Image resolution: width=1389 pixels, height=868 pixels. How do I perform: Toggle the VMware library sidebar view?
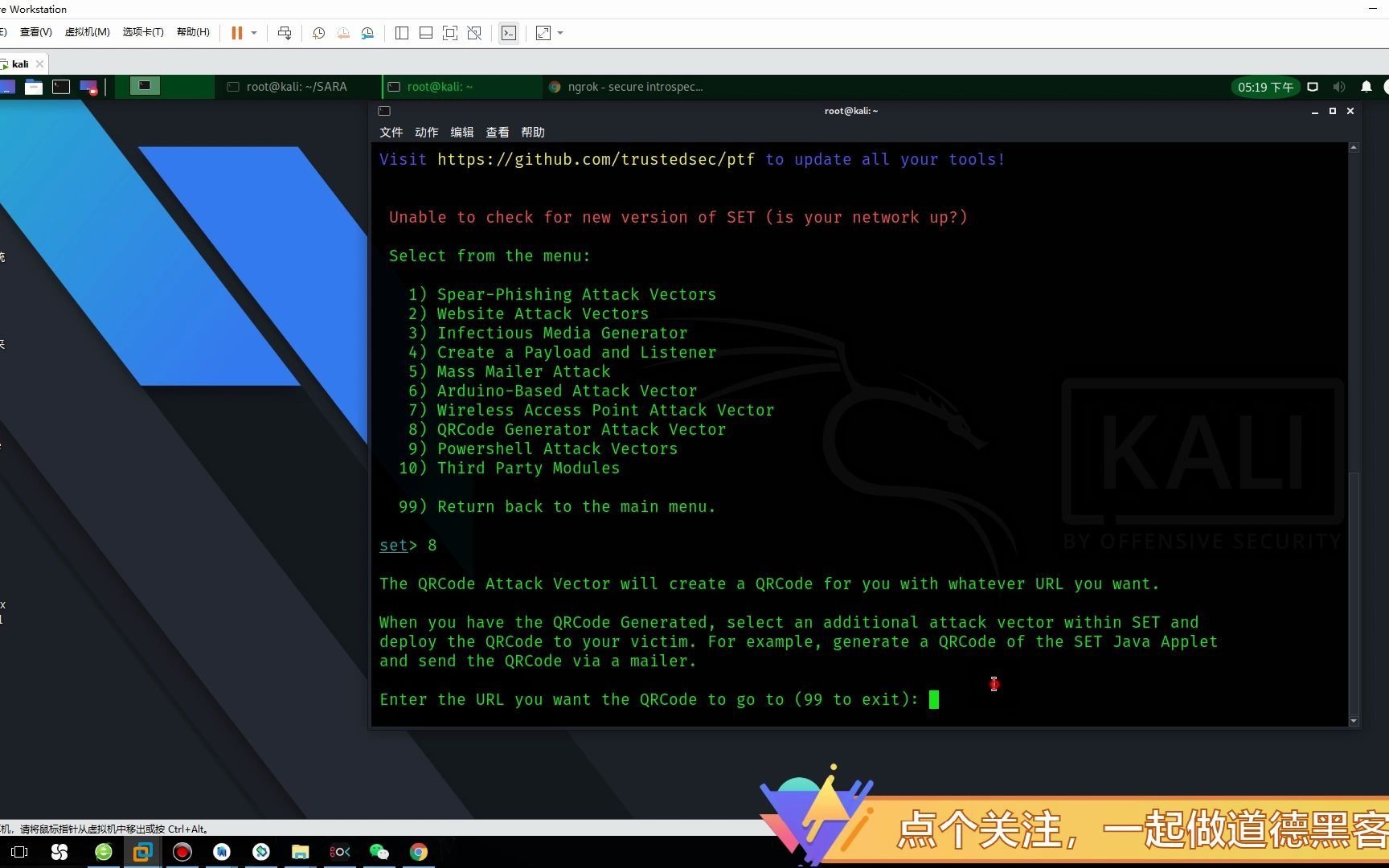402,33
